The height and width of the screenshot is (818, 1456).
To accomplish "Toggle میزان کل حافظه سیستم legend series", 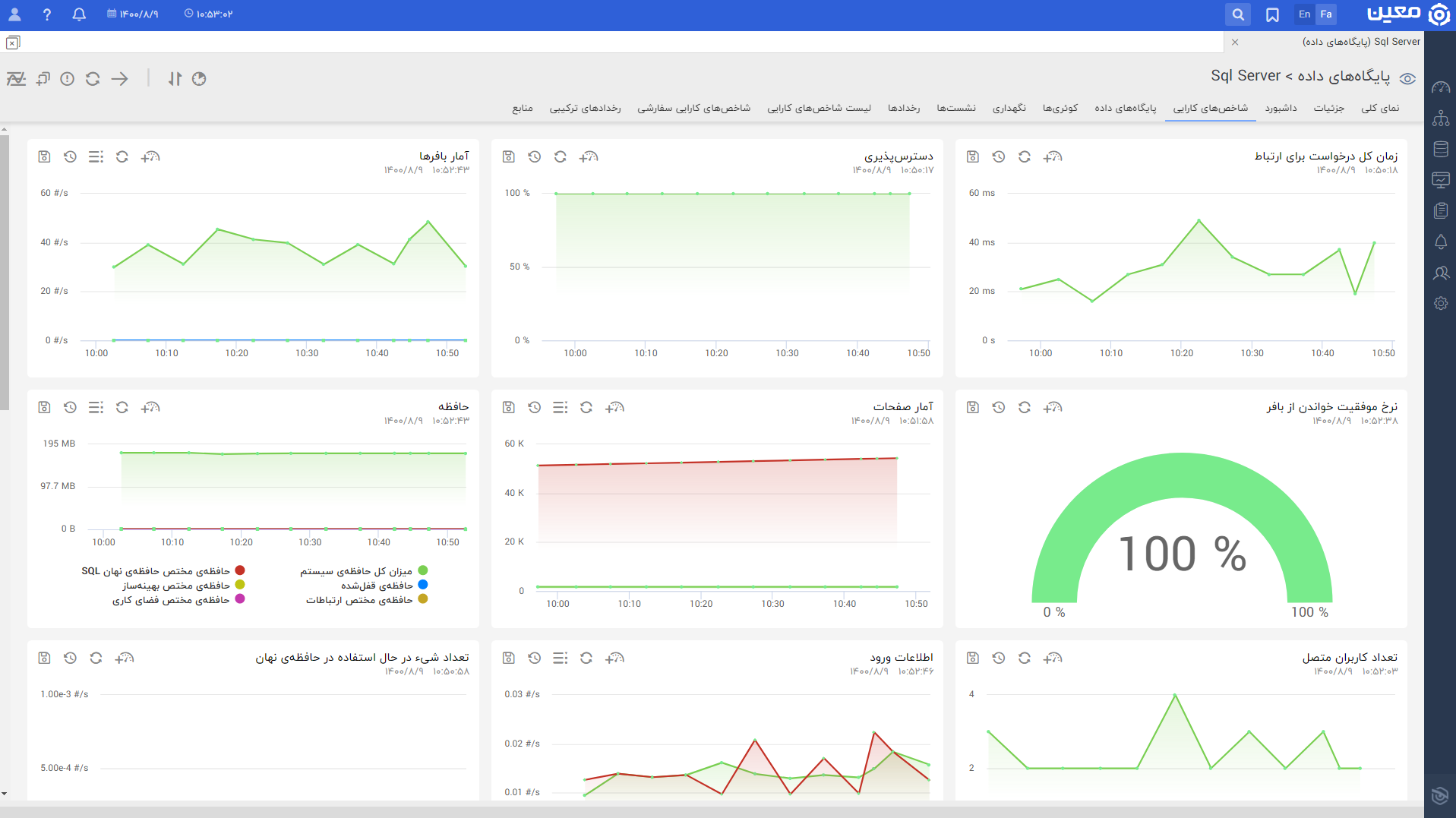I will [364, 570].
